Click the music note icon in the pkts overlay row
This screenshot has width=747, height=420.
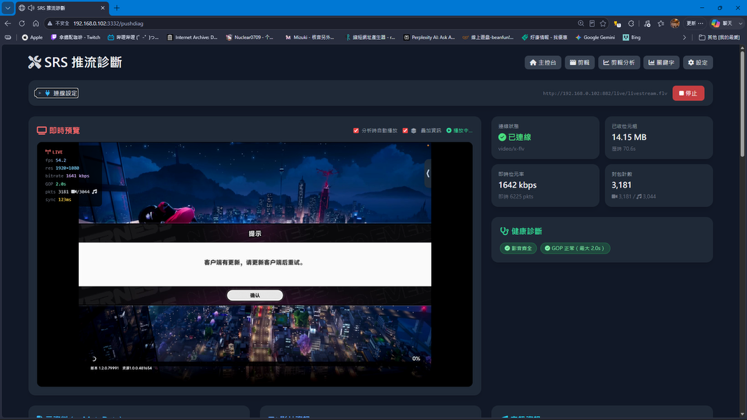coord(94,191)
